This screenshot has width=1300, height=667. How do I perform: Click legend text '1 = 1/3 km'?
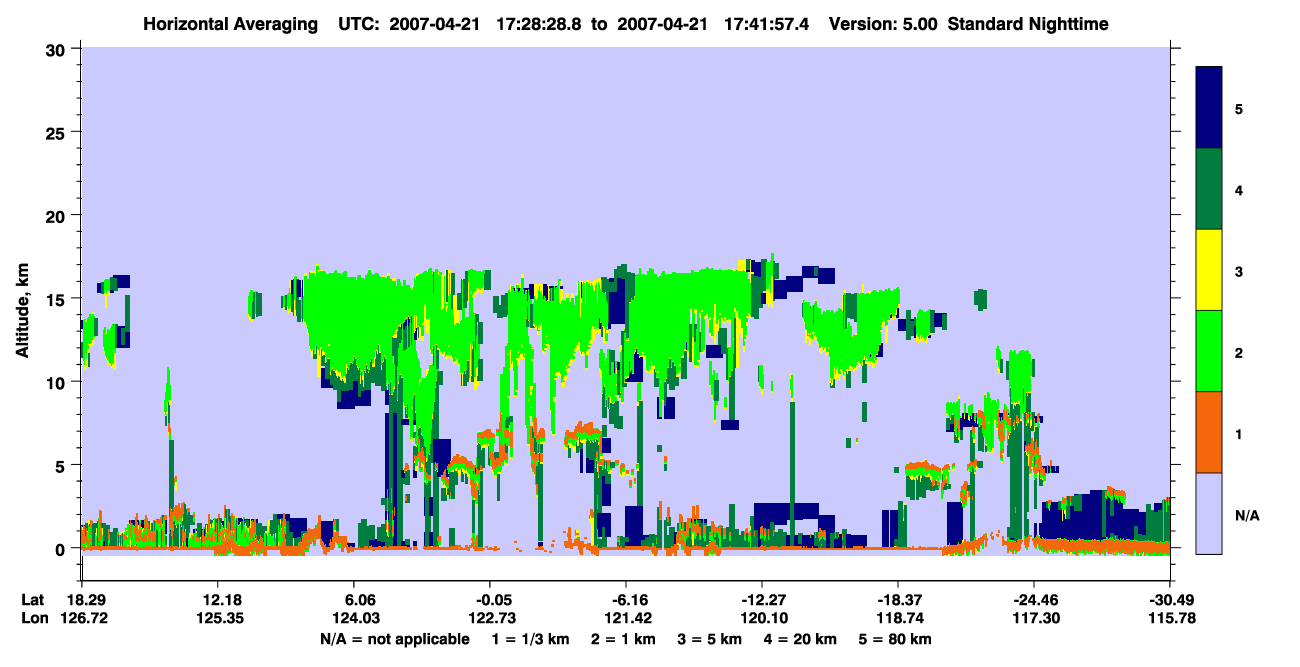coord(530,639)
